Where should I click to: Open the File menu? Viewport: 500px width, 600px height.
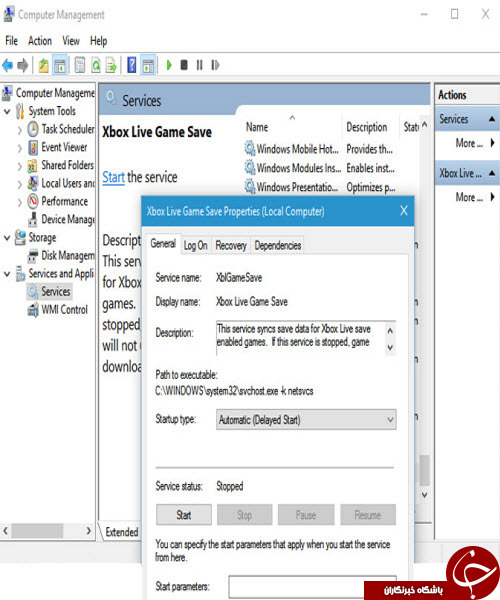pos(11,41)
